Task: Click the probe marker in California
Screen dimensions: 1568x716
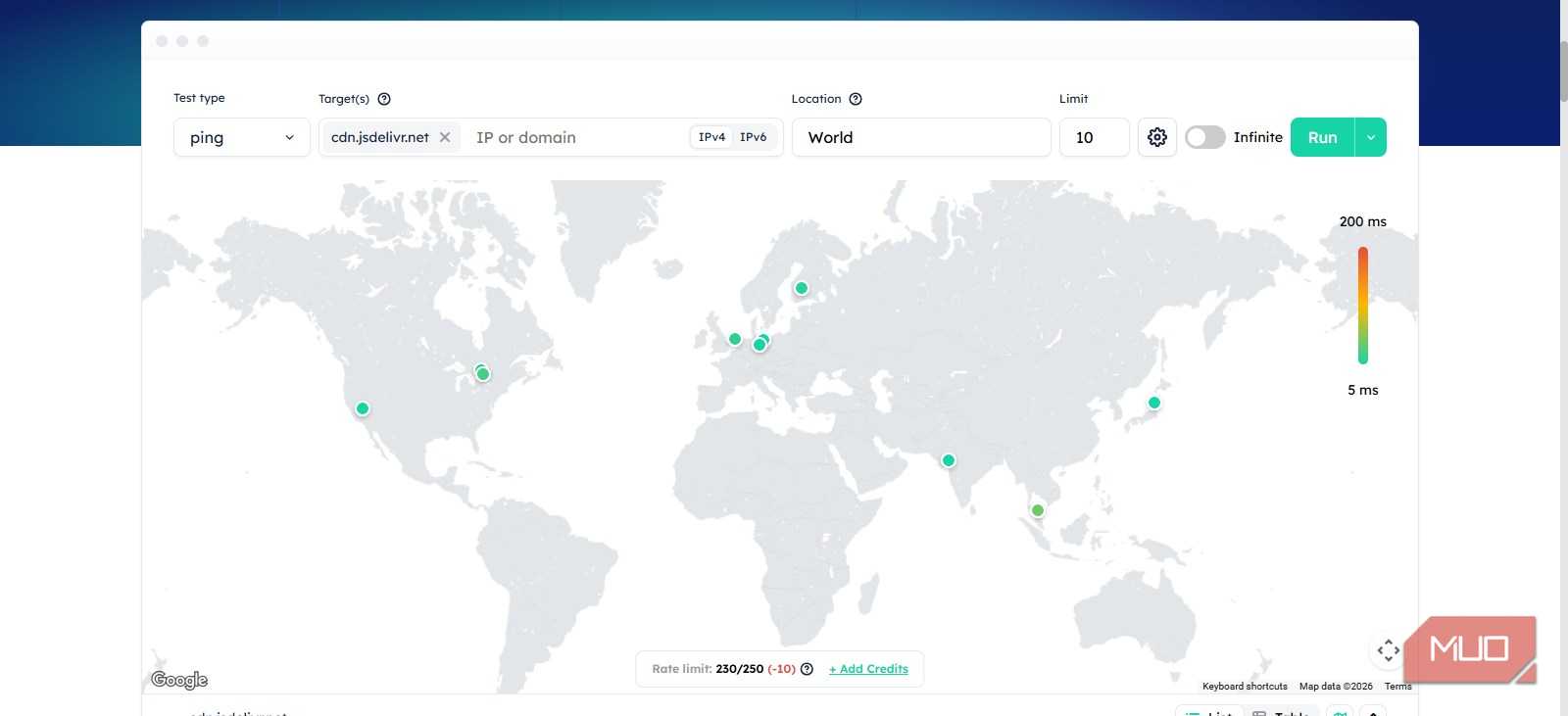Action: tap(363, 408)
